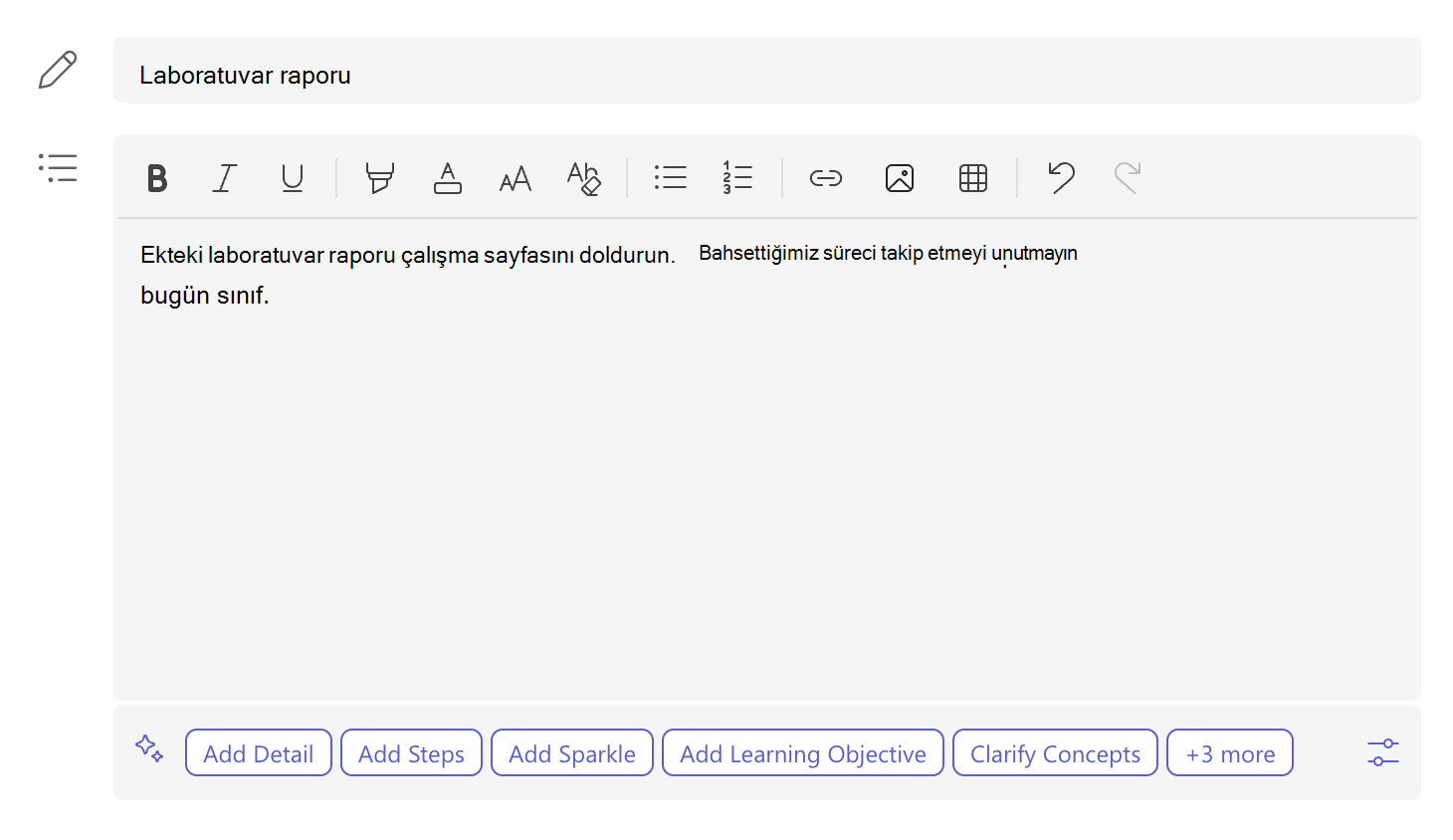Insert an image into instructions
1453x840 pixels.
[x=900, y=178]
